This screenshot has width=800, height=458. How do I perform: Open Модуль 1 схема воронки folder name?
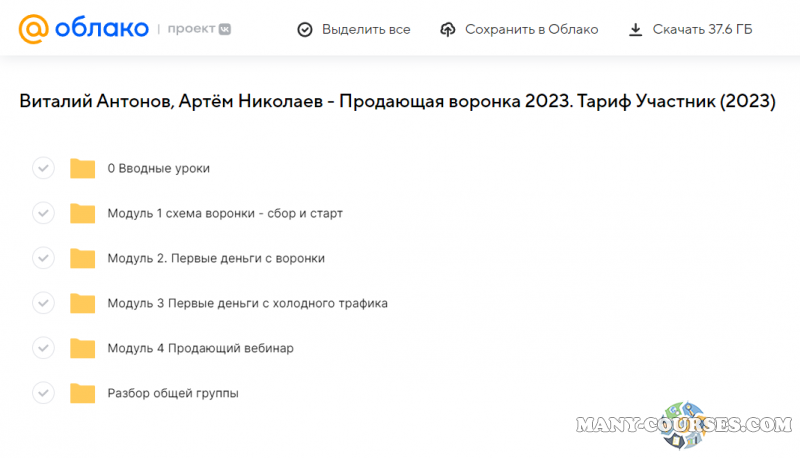tap(225, 213)
